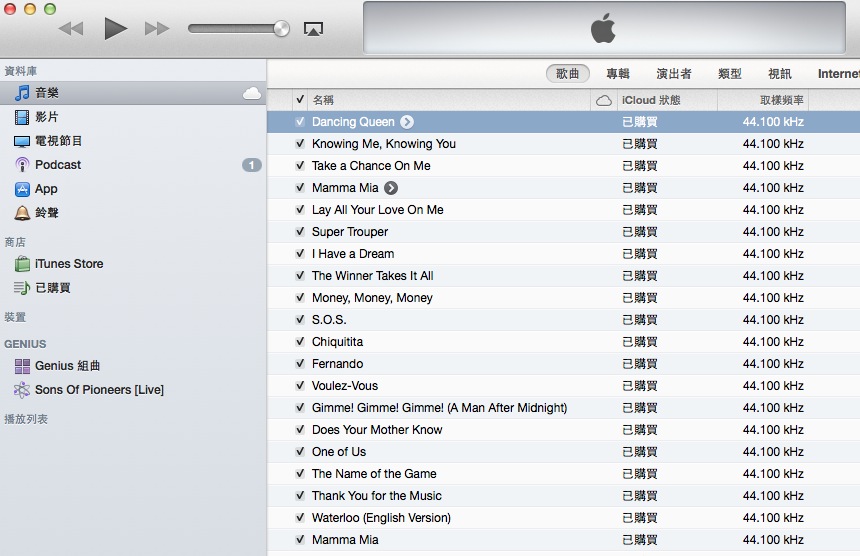Open 鈴聲 ringtones in sidebar

pos(47,213)
